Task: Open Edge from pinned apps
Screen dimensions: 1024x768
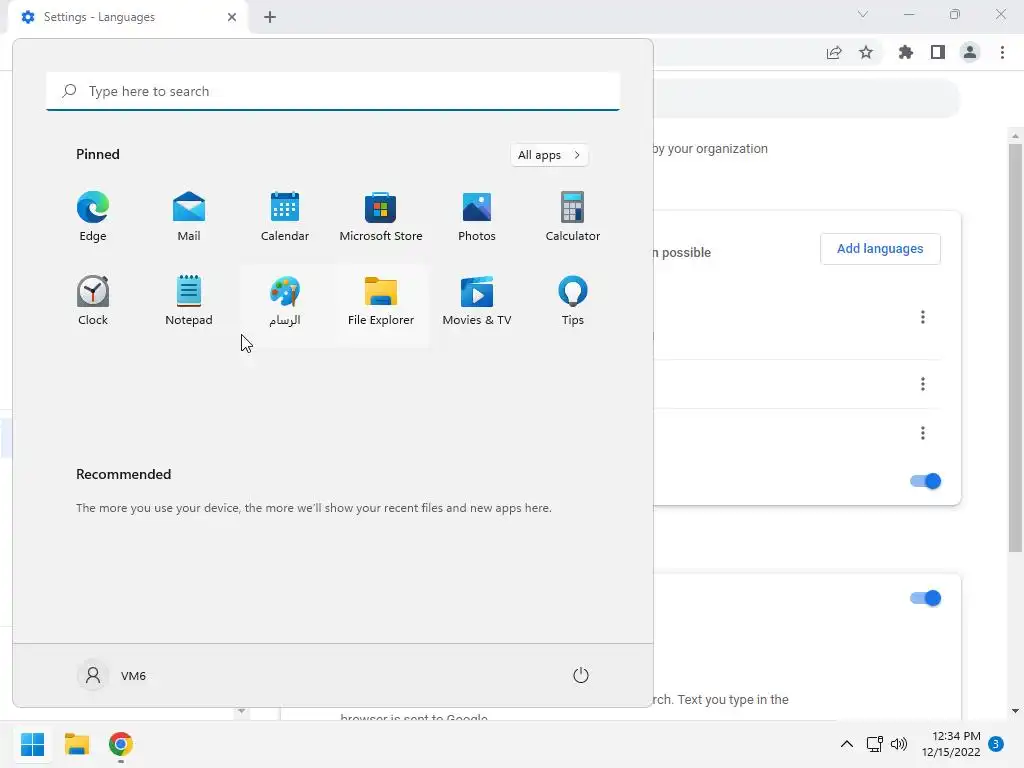Action: coord(93,217)
